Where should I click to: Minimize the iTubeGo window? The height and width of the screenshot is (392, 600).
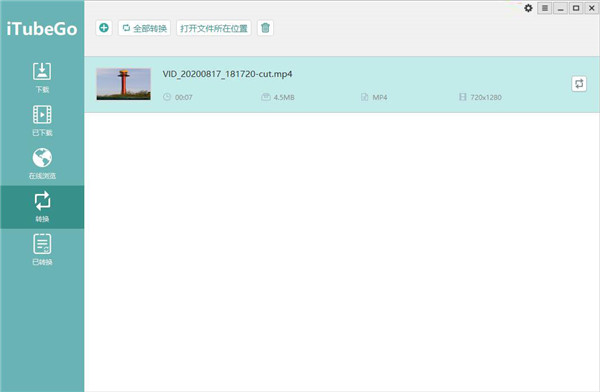[561, 8]
